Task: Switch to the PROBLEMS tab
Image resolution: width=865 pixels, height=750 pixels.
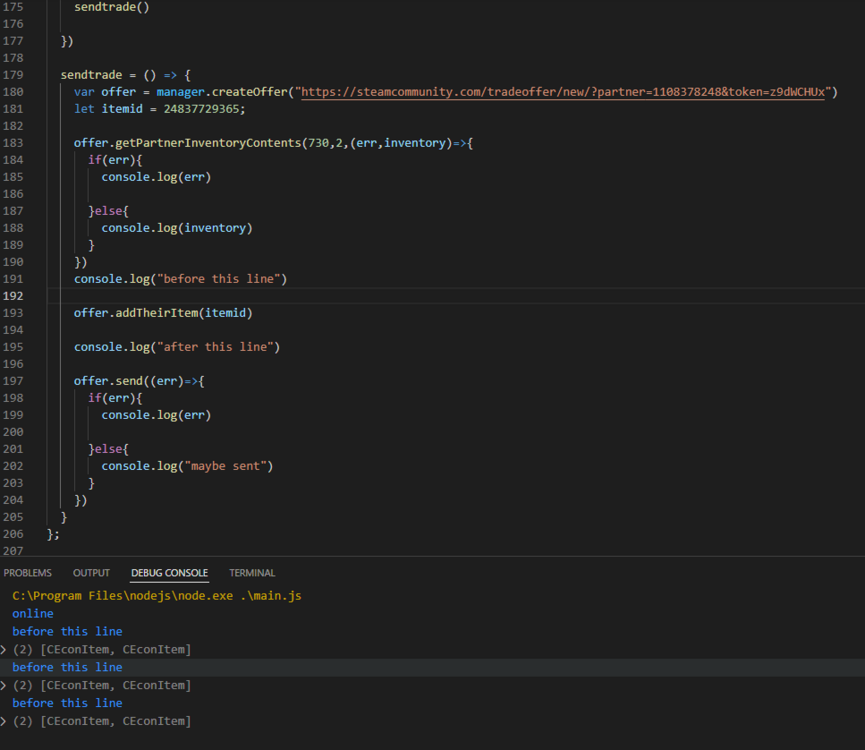Action: coord(27,573)
